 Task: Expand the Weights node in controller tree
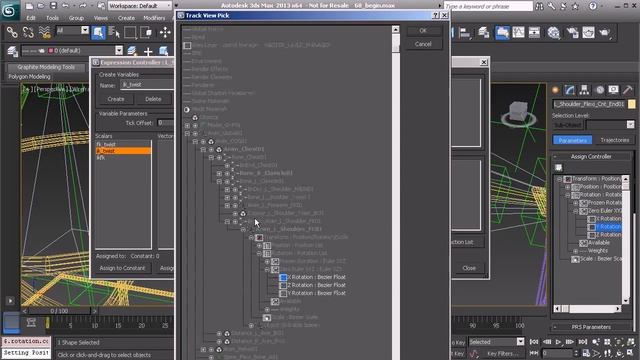576,251
